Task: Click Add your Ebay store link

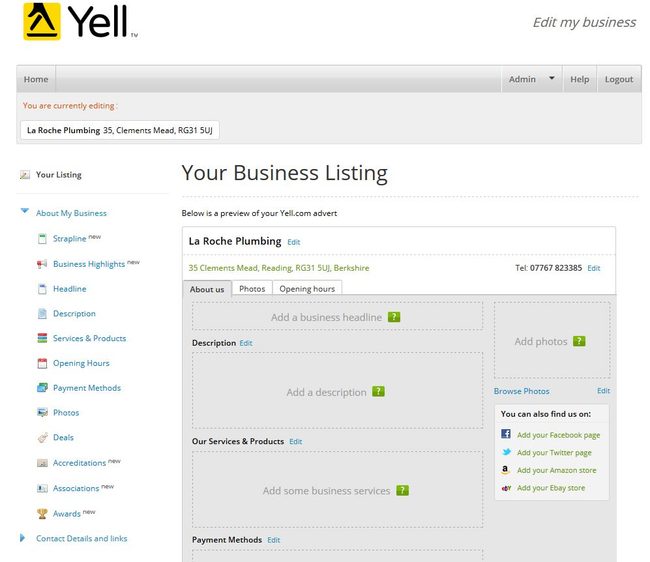Action: click(551, 488)
